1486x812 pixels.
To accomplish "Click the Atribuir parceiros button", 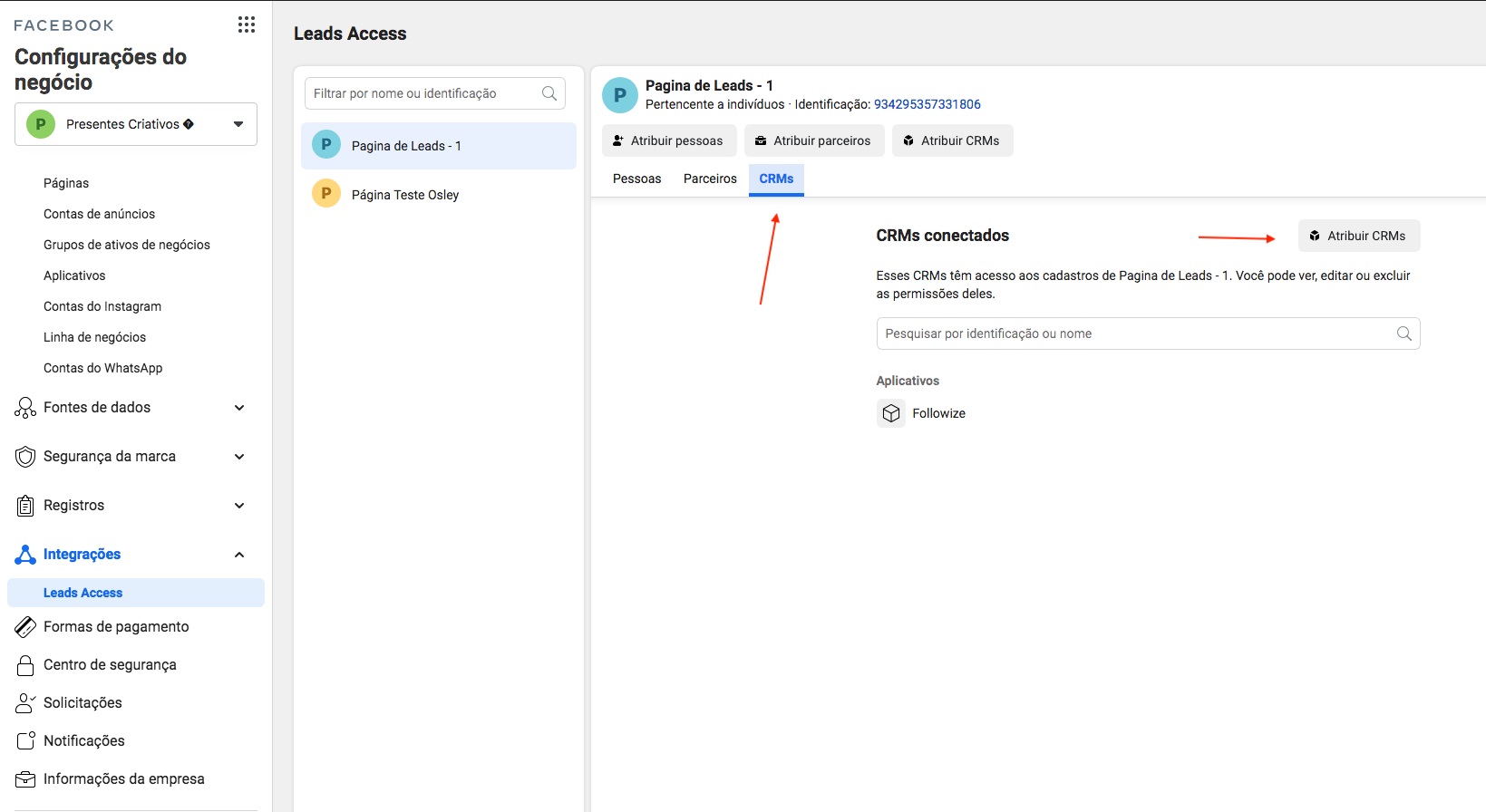I will pyautogui.click(x=814, y=140).
